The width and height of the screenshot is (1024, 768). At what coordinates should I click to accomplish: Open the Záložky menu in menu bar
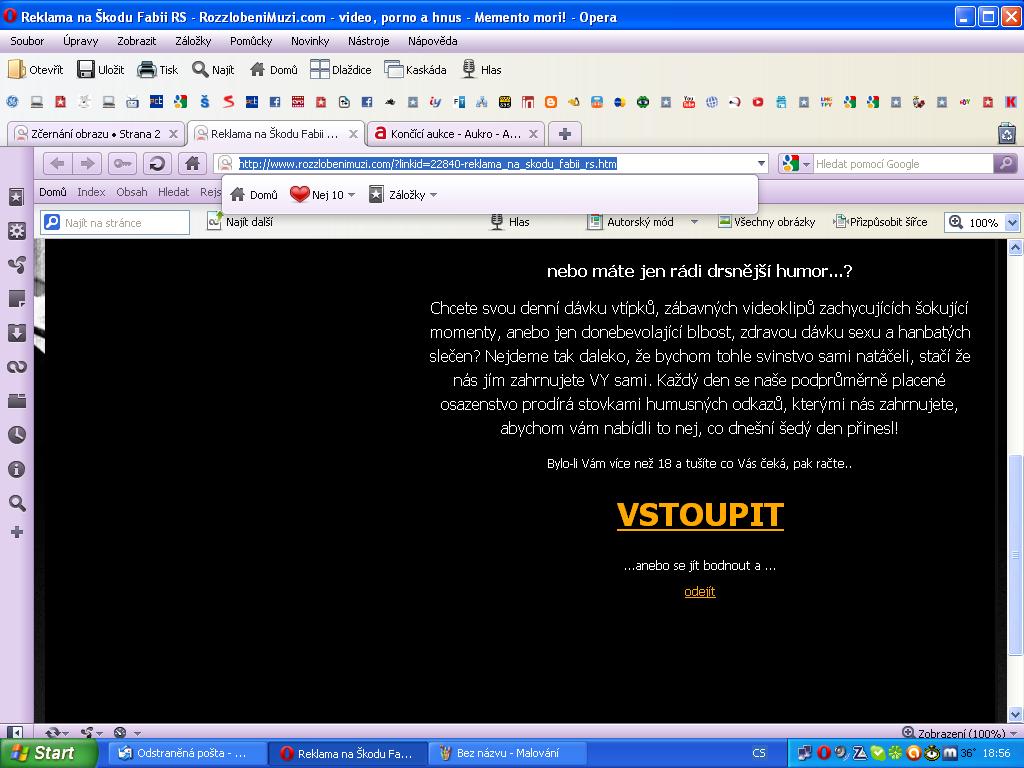click(x=193, y=41)
